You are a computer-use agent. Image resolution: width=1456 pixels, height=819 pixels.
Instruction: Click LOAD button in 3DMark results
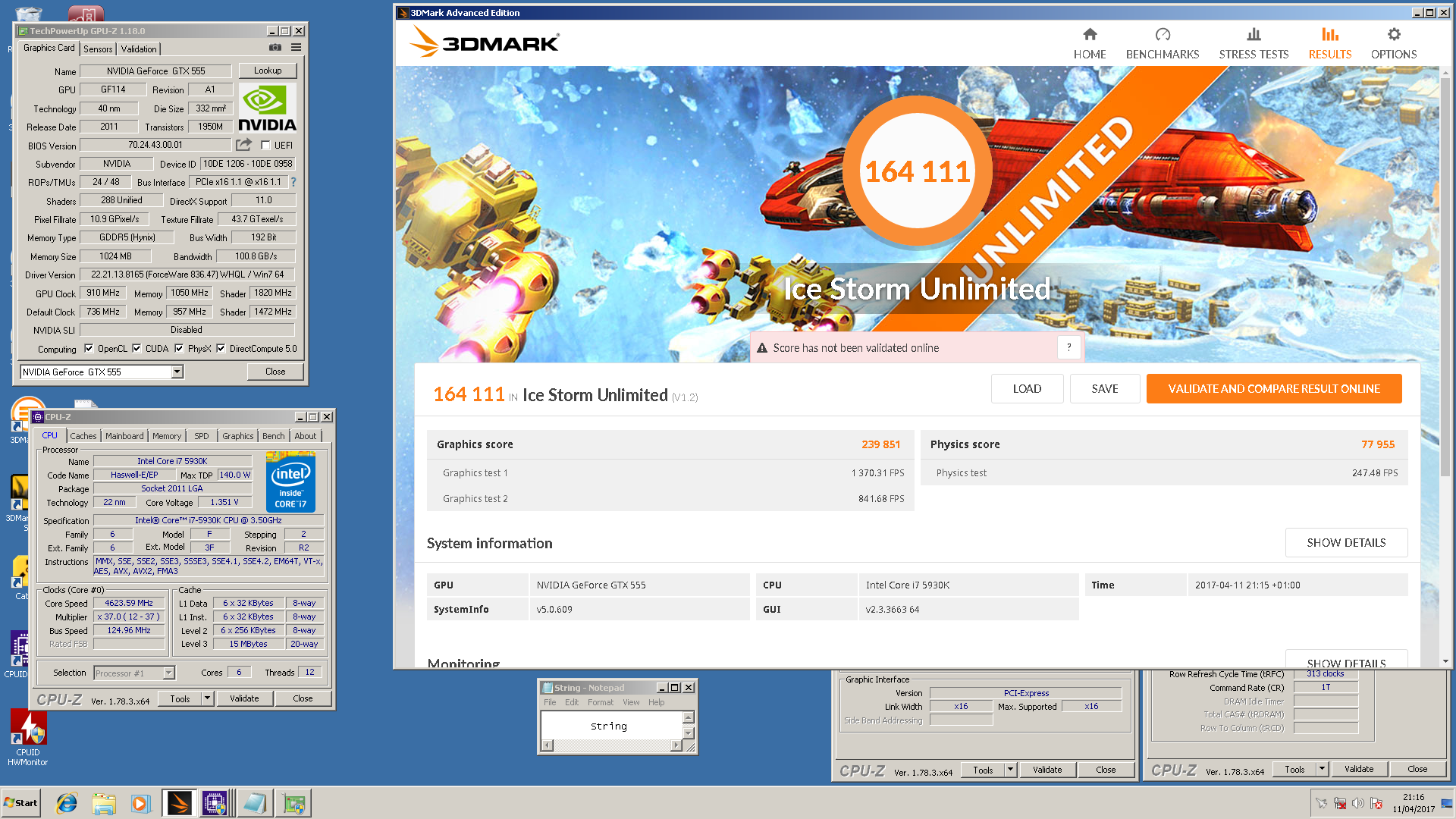1027,388
